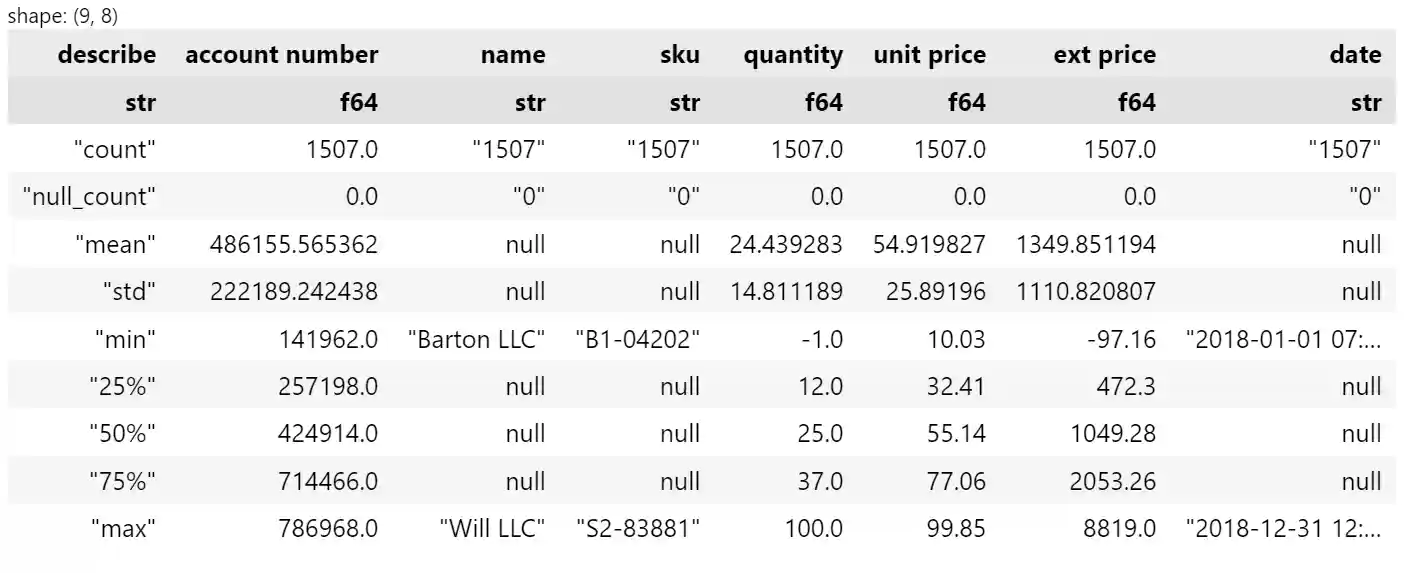Click the "std" row label
1408x573 pixels.
click(x=129, y=292)
